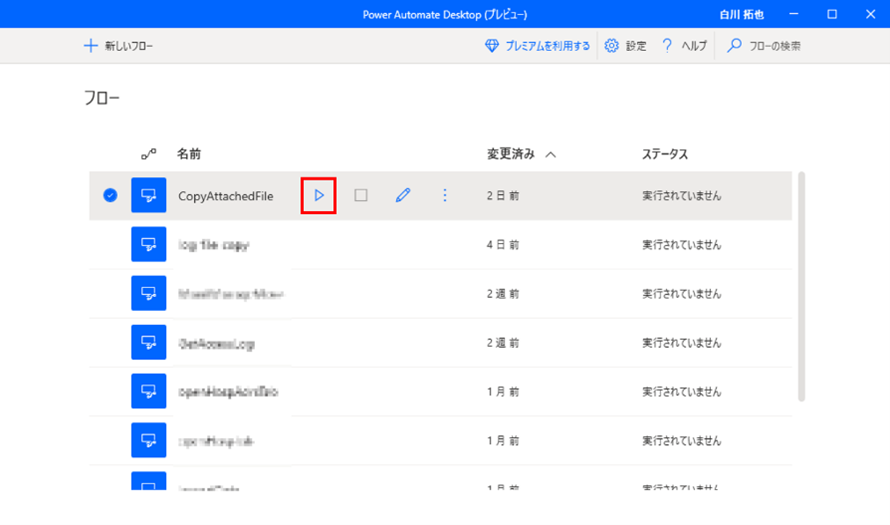Run the CopyAttachedFile flow
The width and height of the screenshot is (890, 525).
click(x=318, y=195)
